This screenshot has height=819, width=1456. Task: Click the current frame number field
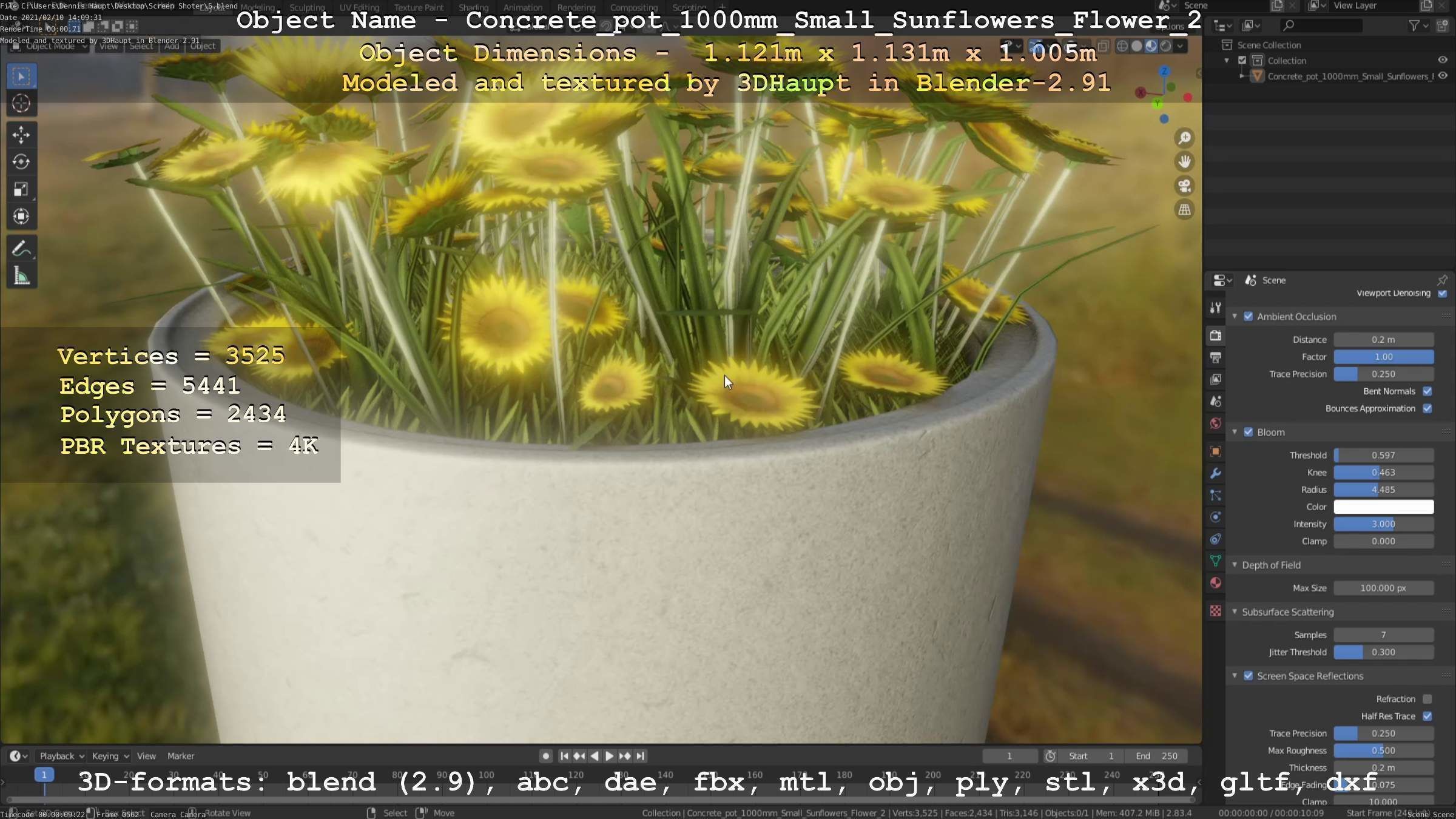(1009, 756)
